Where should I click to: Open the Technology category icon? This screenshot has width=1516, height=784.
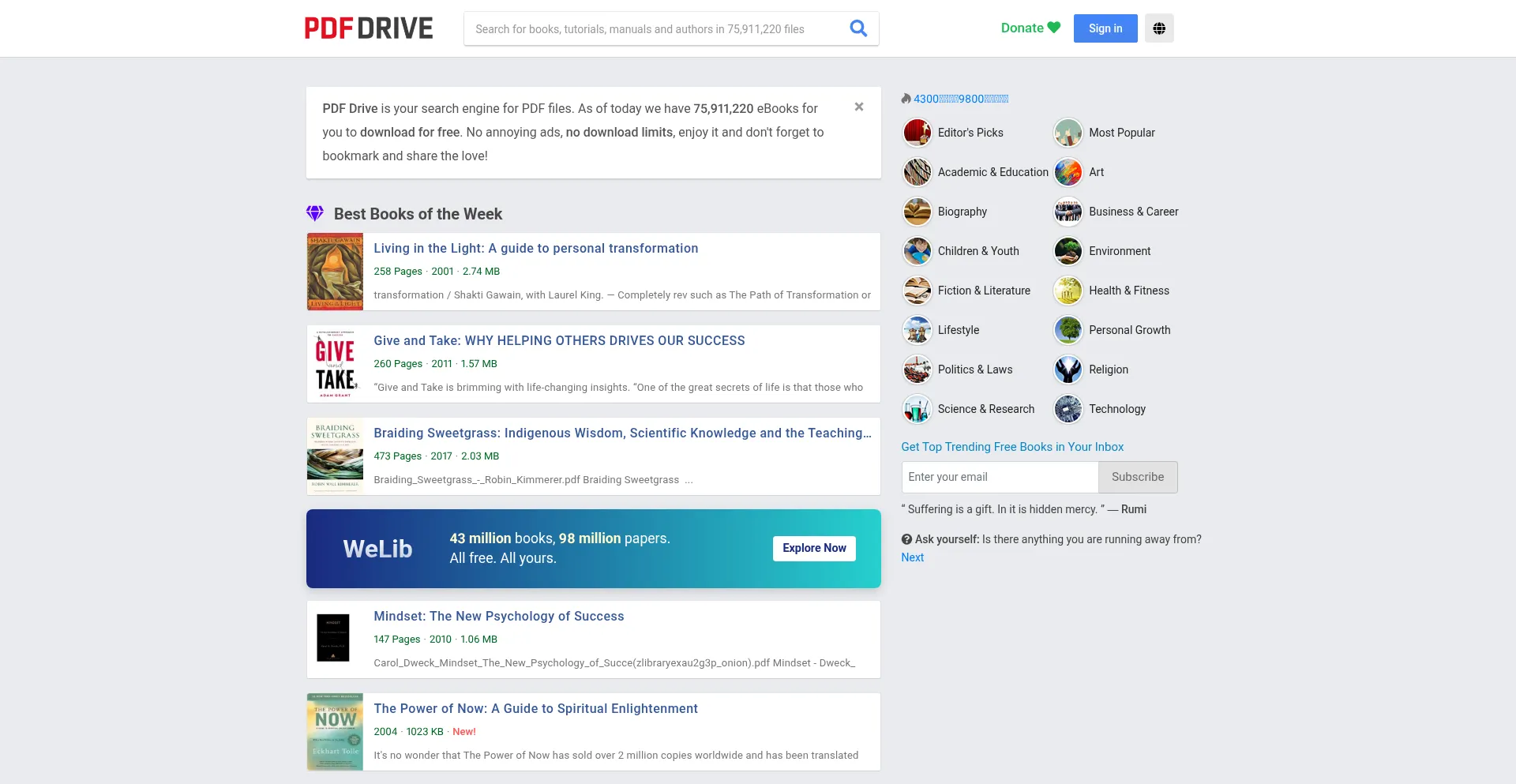pos(1068,409)
